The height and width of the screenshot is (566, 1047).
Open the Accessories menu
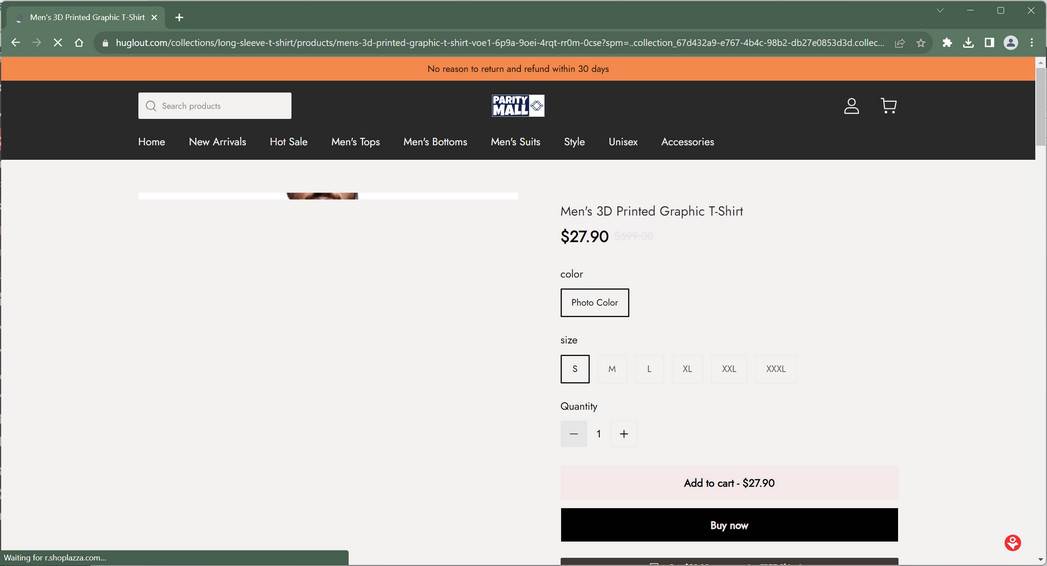(x=688, y=142)
